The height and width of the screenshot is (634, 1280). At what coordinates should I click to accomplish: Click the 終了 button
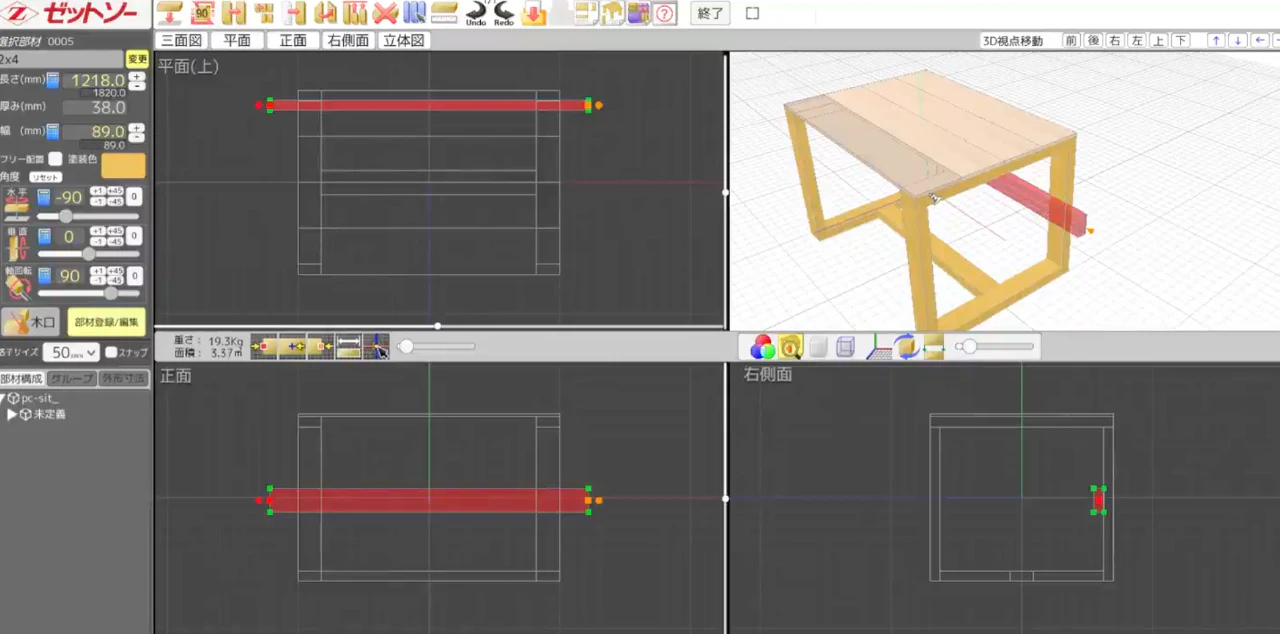711,14
